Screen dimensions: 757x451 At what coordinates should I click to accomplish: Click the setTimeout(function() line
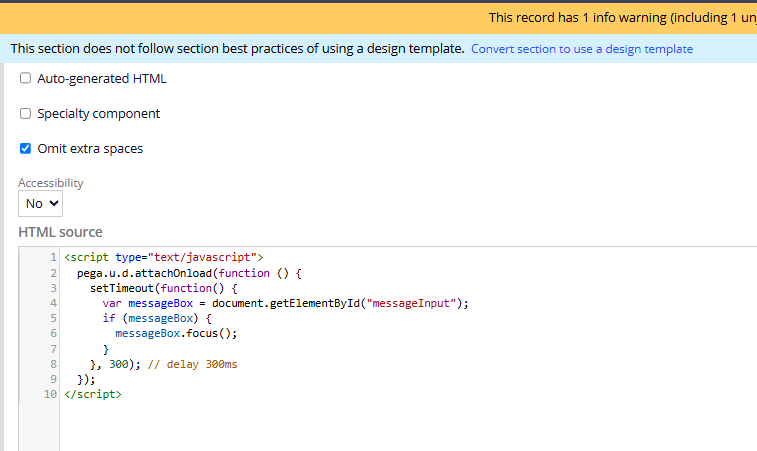[163, 288]
